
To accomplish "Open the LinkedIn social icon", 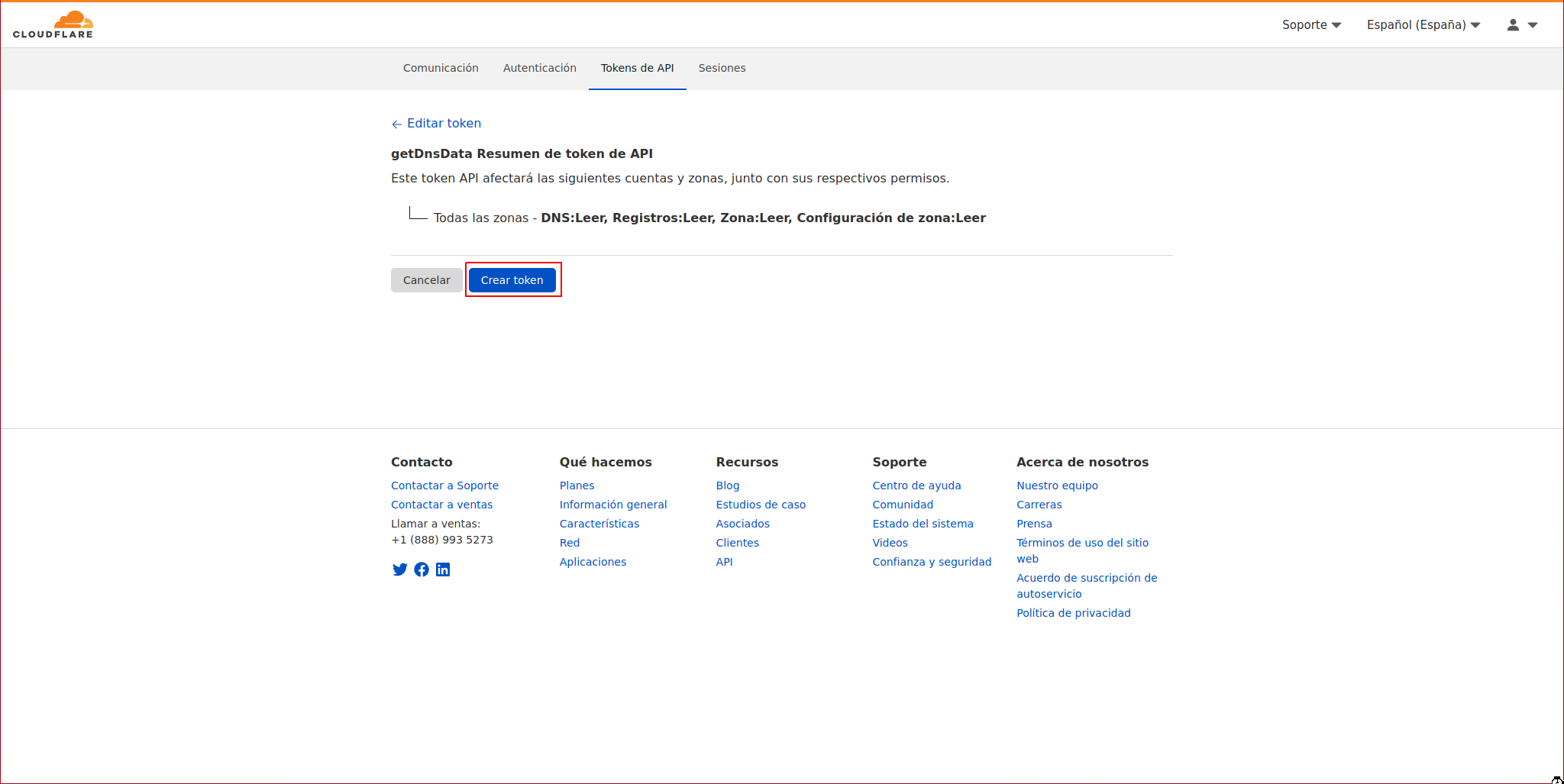I will pyautogui.click(x=443, y=569).
